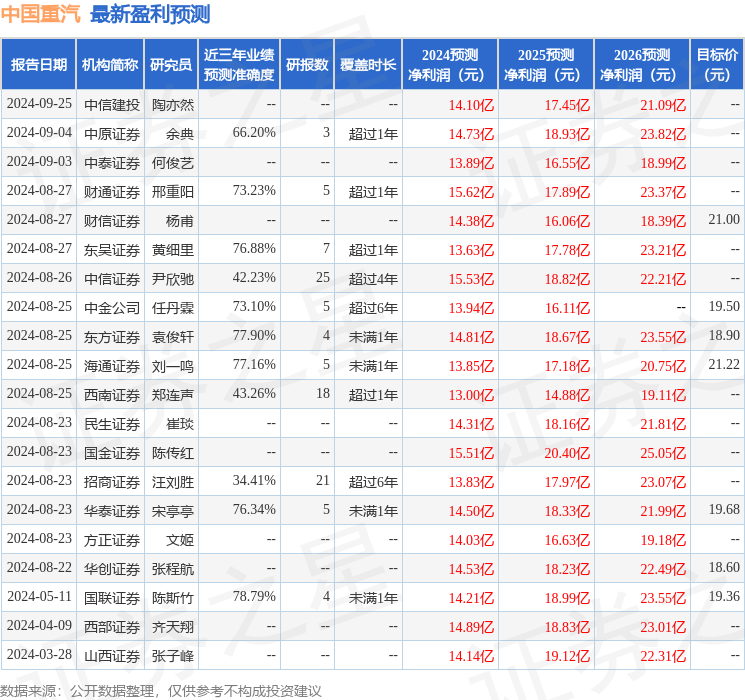Click analyst name 余典
745x700 pixels.
click(180, 134)
